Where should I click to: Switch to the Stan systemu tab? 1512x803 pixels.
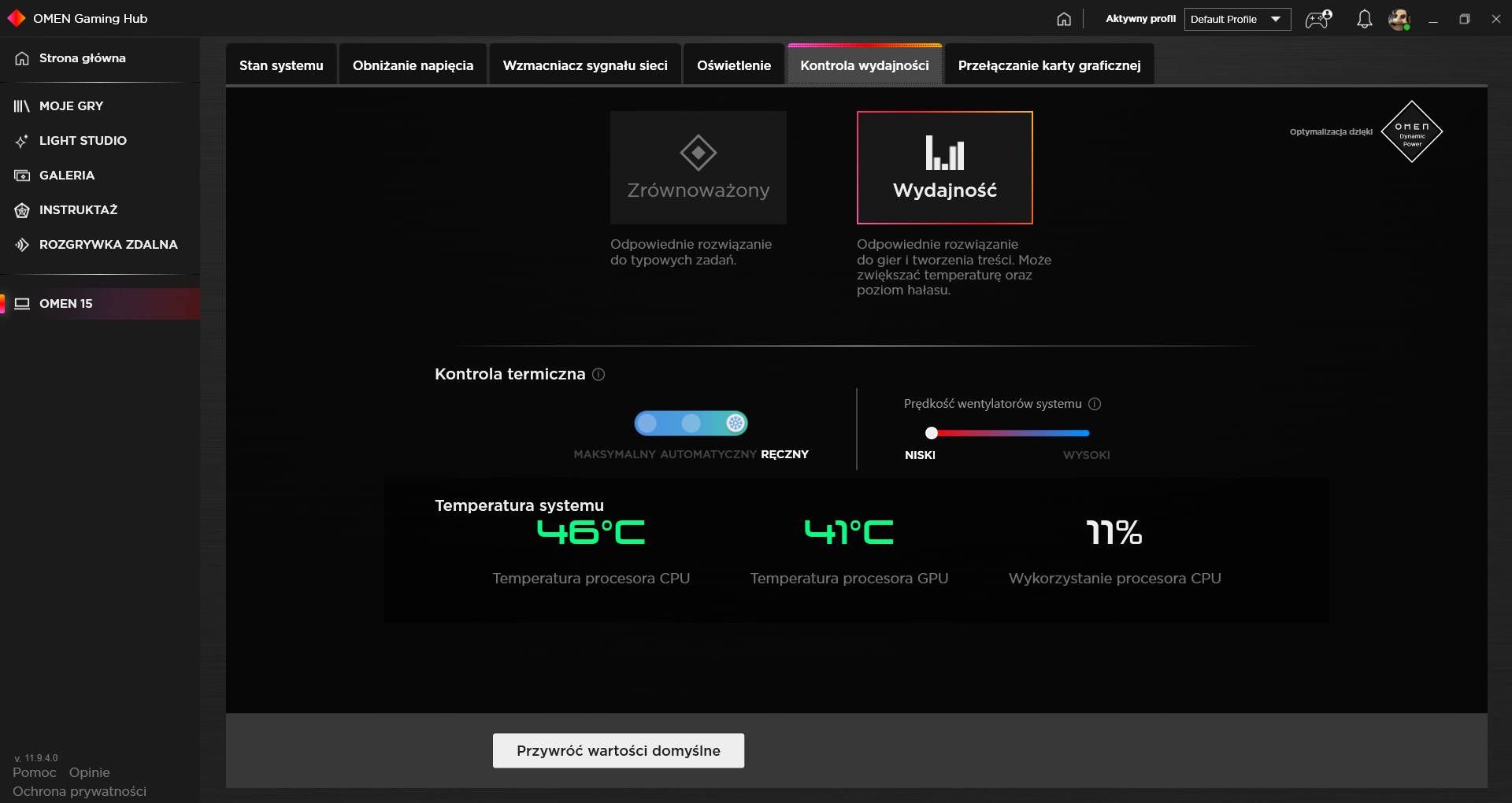[x=281, y=65]
